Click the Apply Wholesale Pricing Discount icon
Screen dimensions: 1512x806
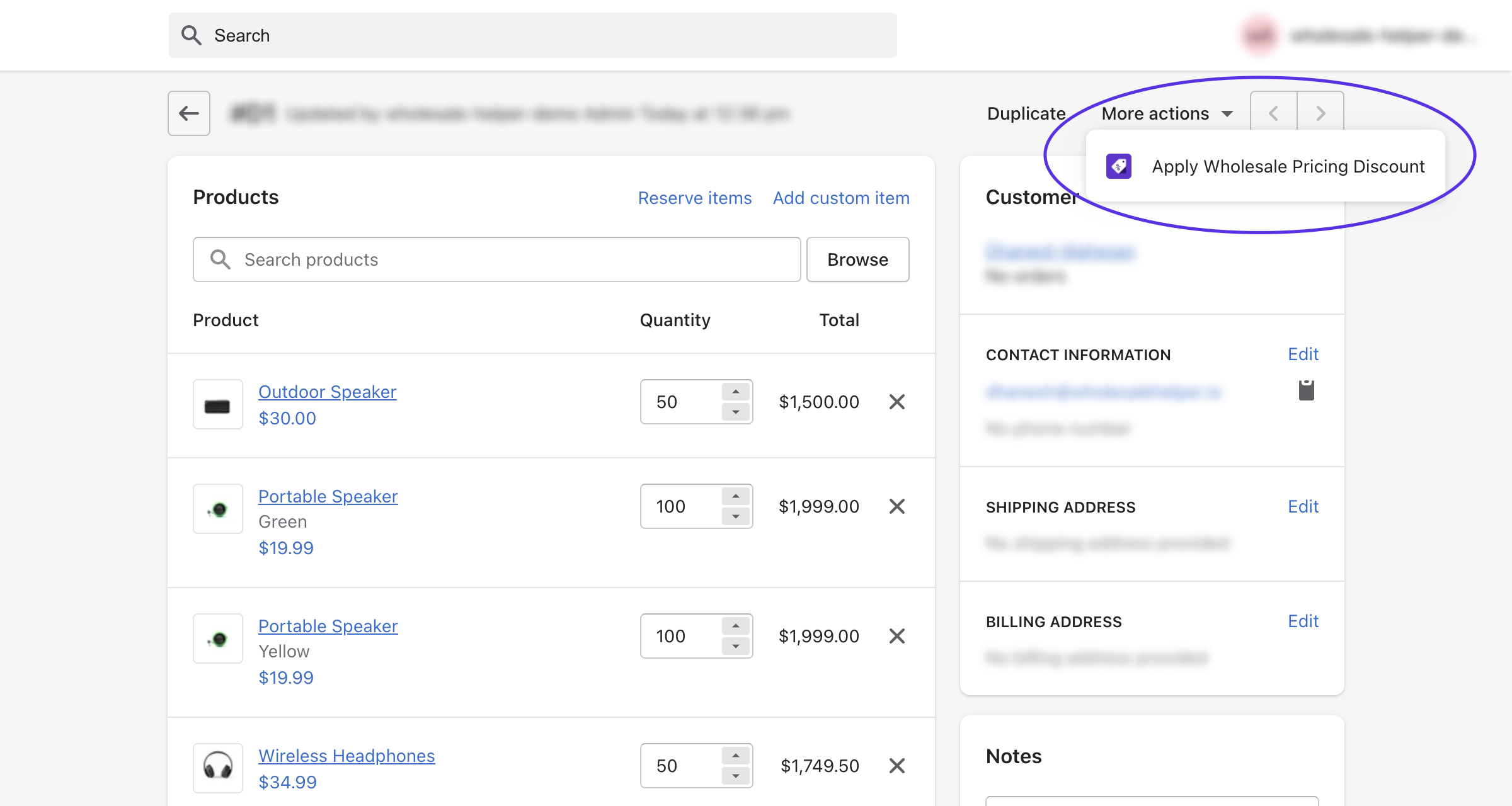coord(1118,166)
